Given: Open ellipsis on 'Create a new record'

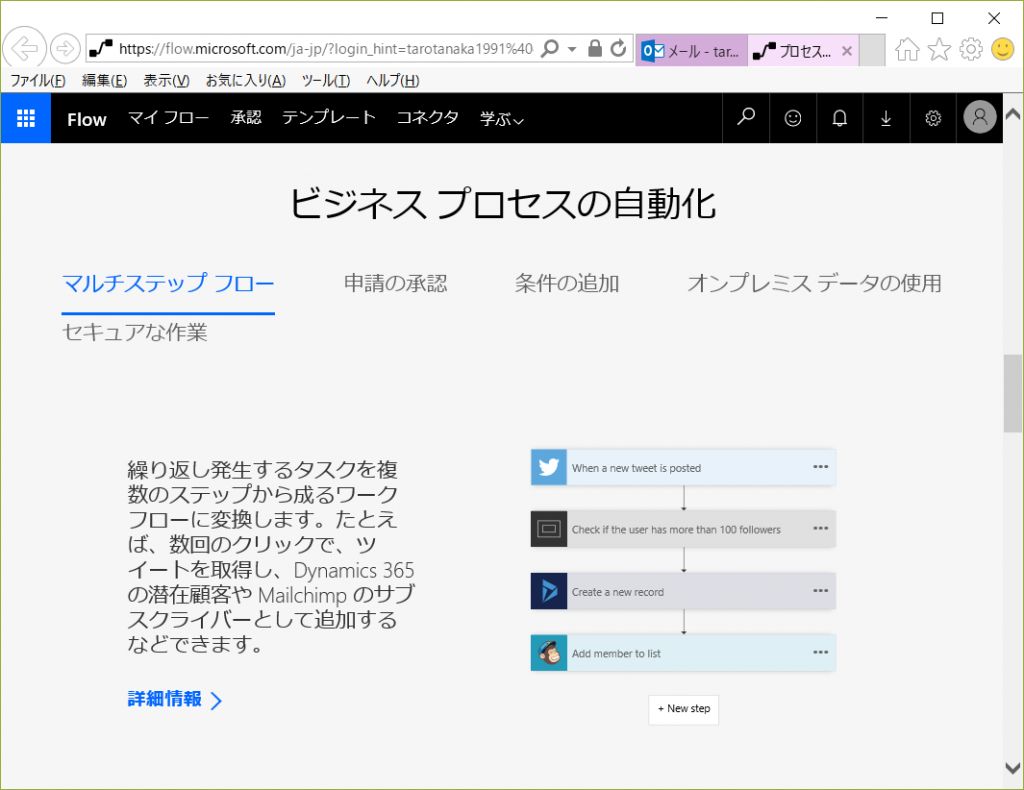Looking at the screenshot, I should [x=820, y=590].
